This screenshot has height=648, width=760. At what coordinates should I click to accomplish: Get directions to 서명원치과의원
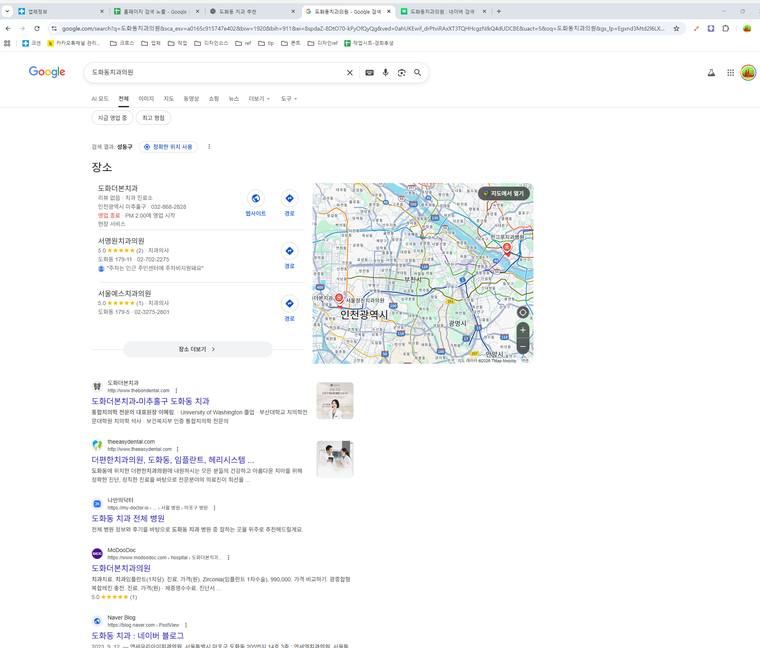tap(289, 256)
